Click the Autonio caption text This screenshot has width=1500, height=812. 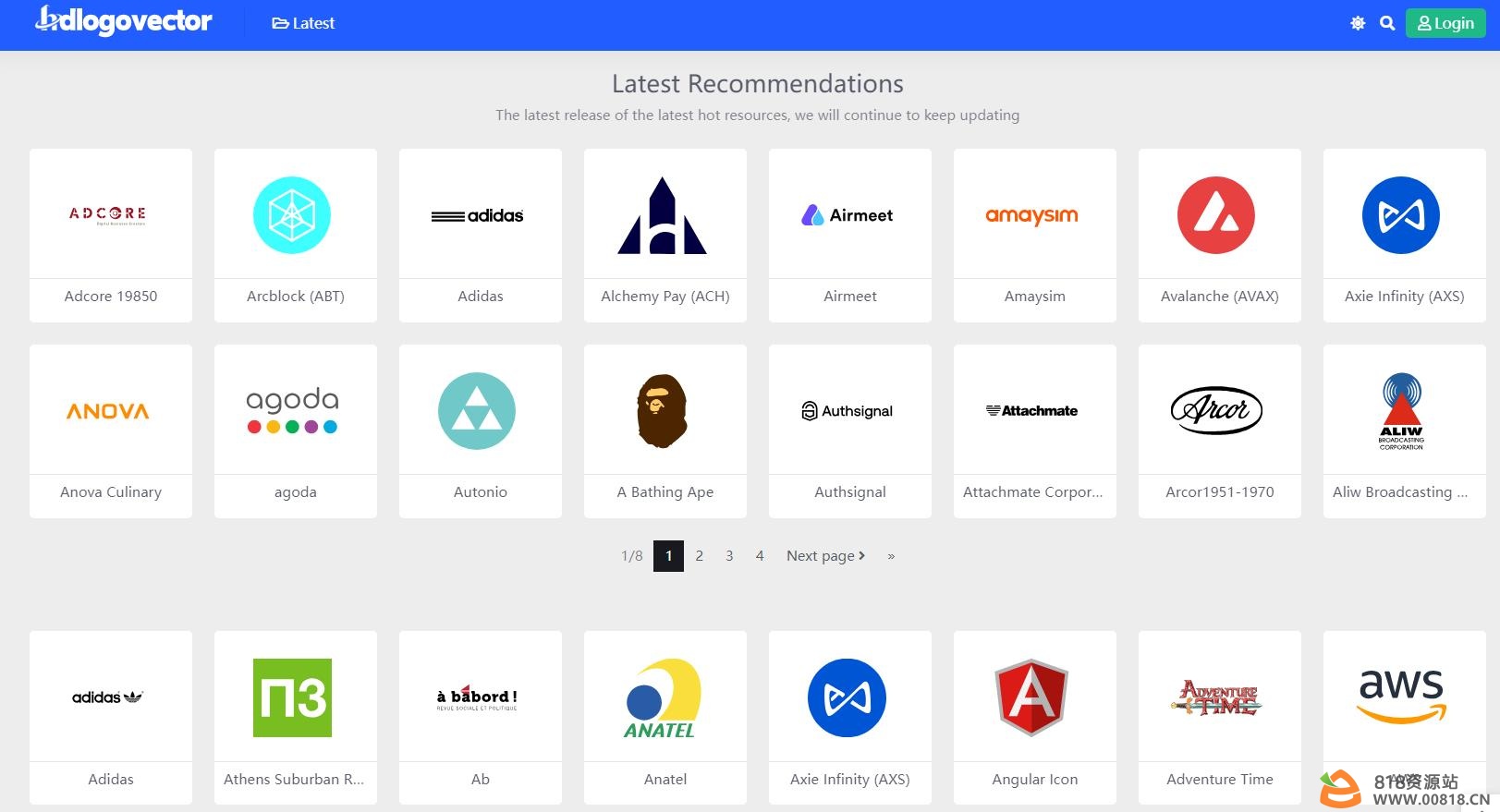tap(481, 492)
